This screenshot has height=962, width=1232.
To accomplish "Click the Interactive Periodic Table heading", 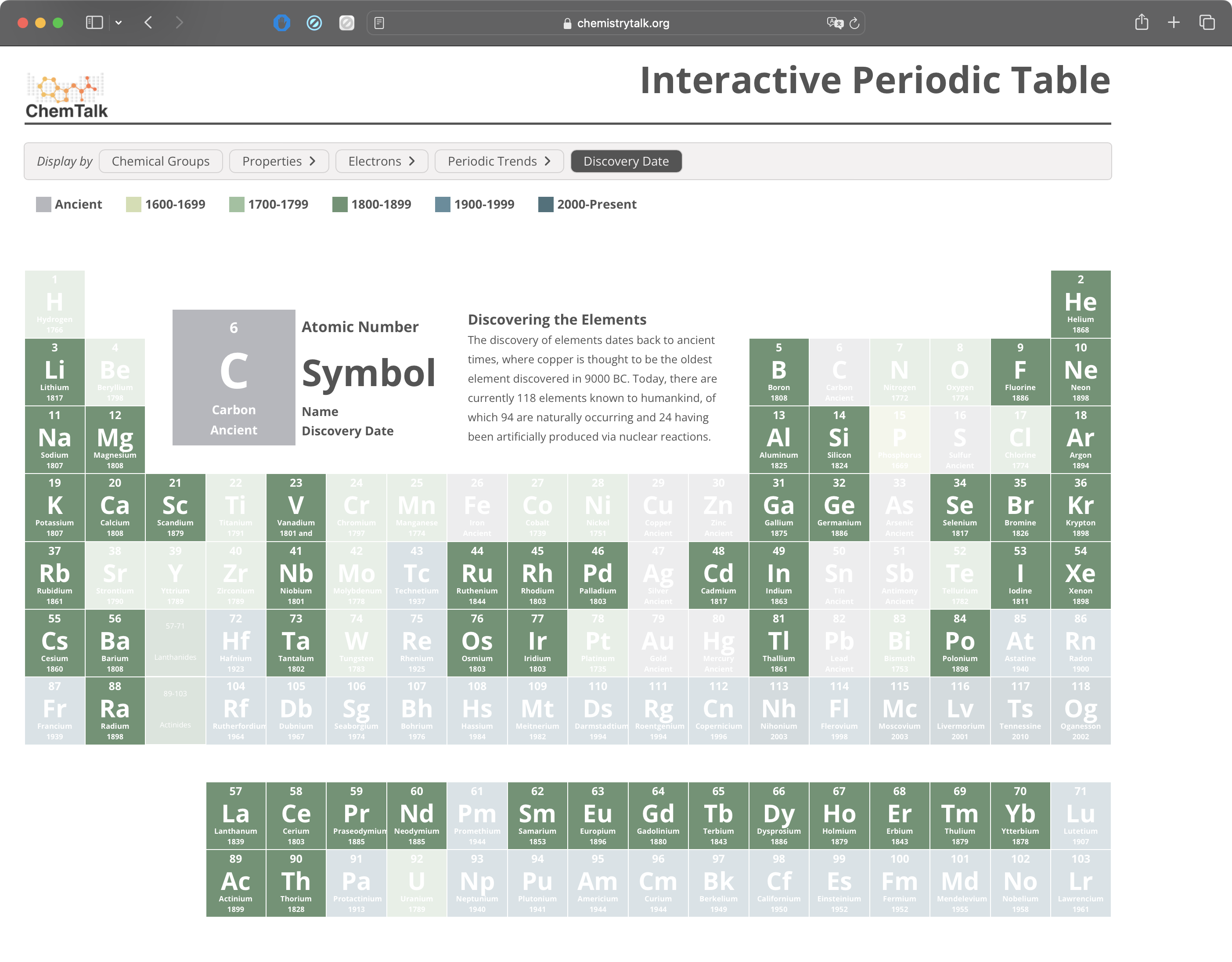I will click(x=875, y=80).
